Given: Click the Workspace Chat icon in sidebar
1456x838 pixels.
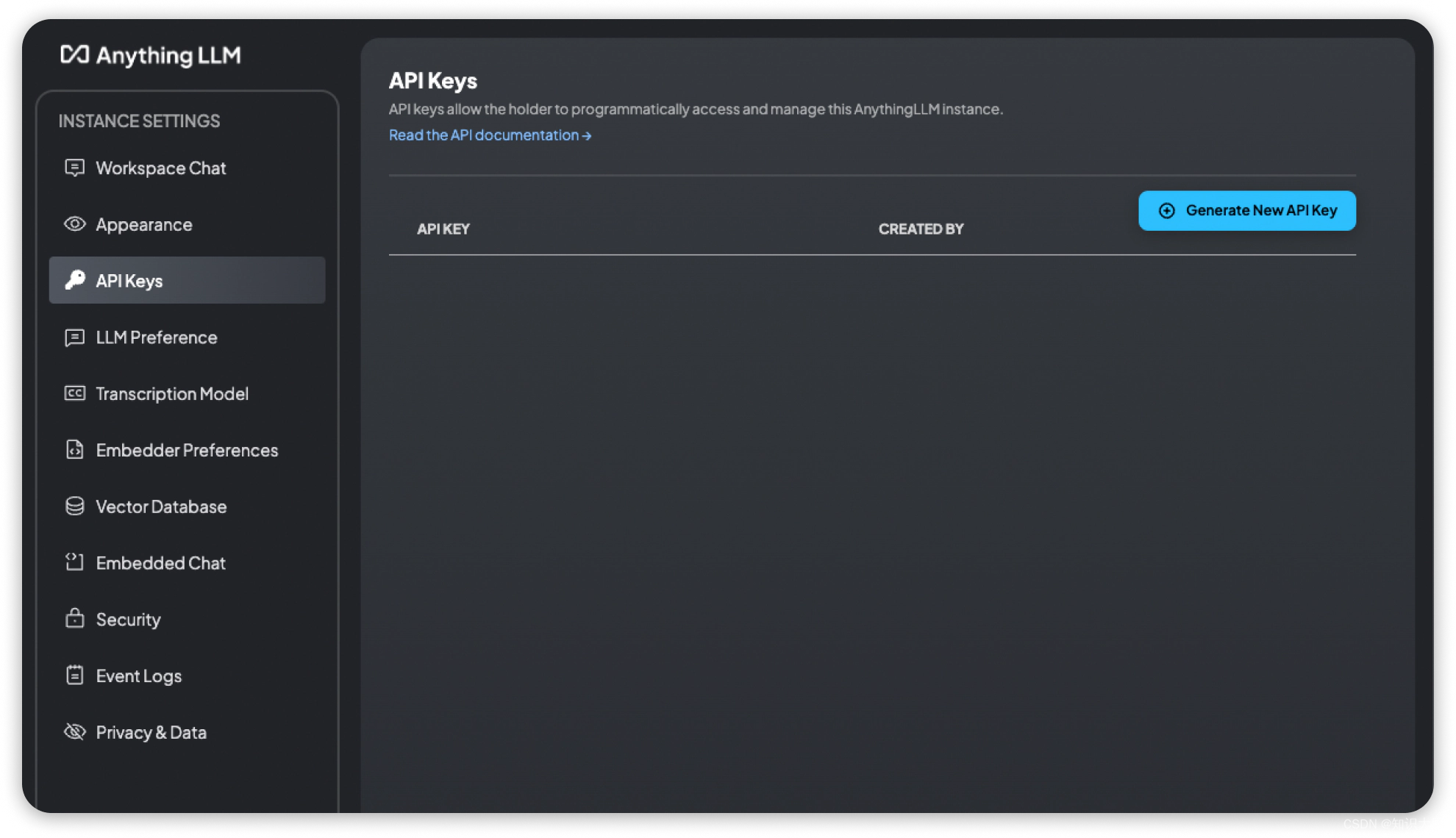Looking at the screenshot, I should 74,168.
